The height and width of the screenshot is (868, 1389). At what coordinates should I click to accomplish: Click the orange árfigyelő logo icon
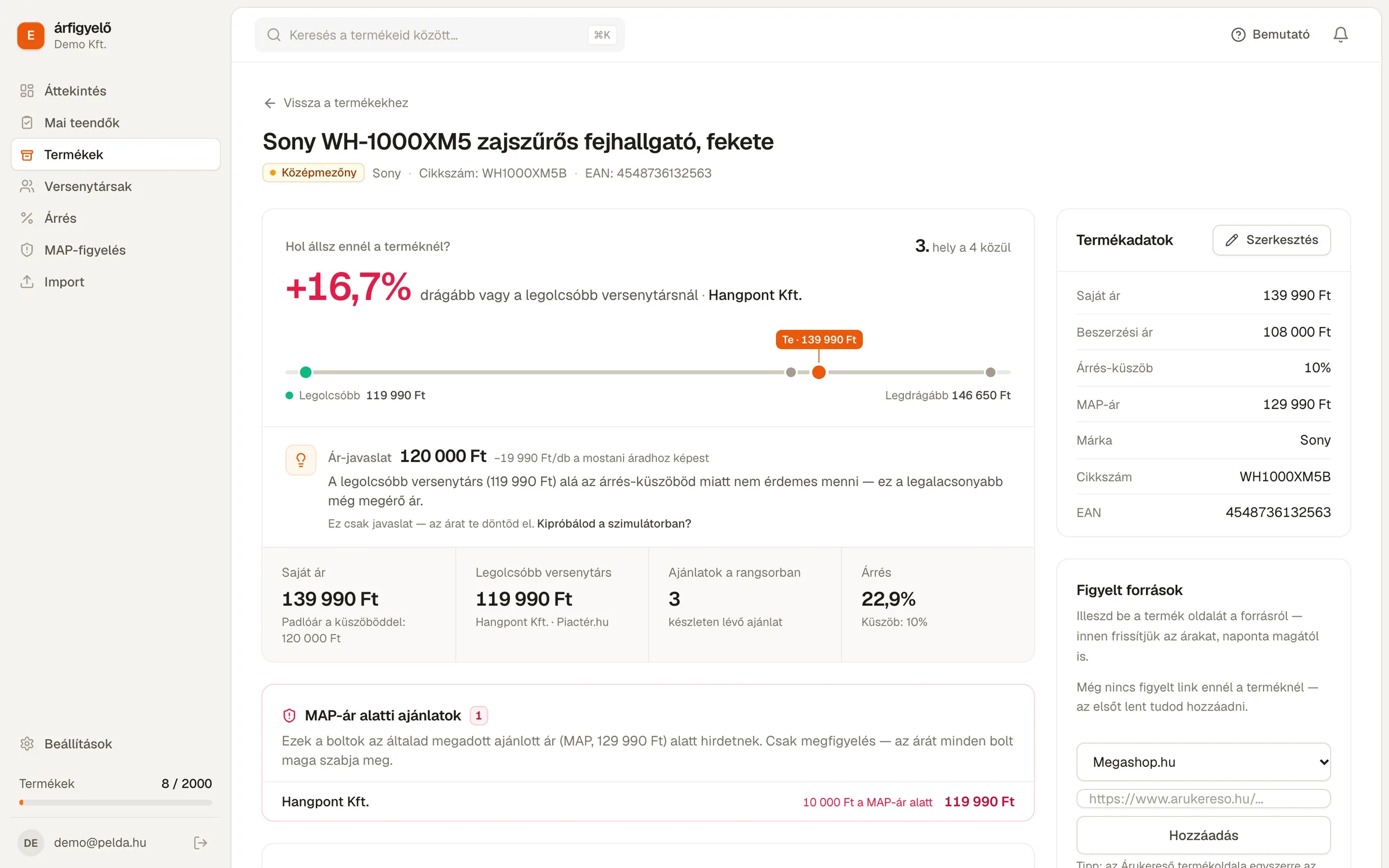[x=31, y=35]
